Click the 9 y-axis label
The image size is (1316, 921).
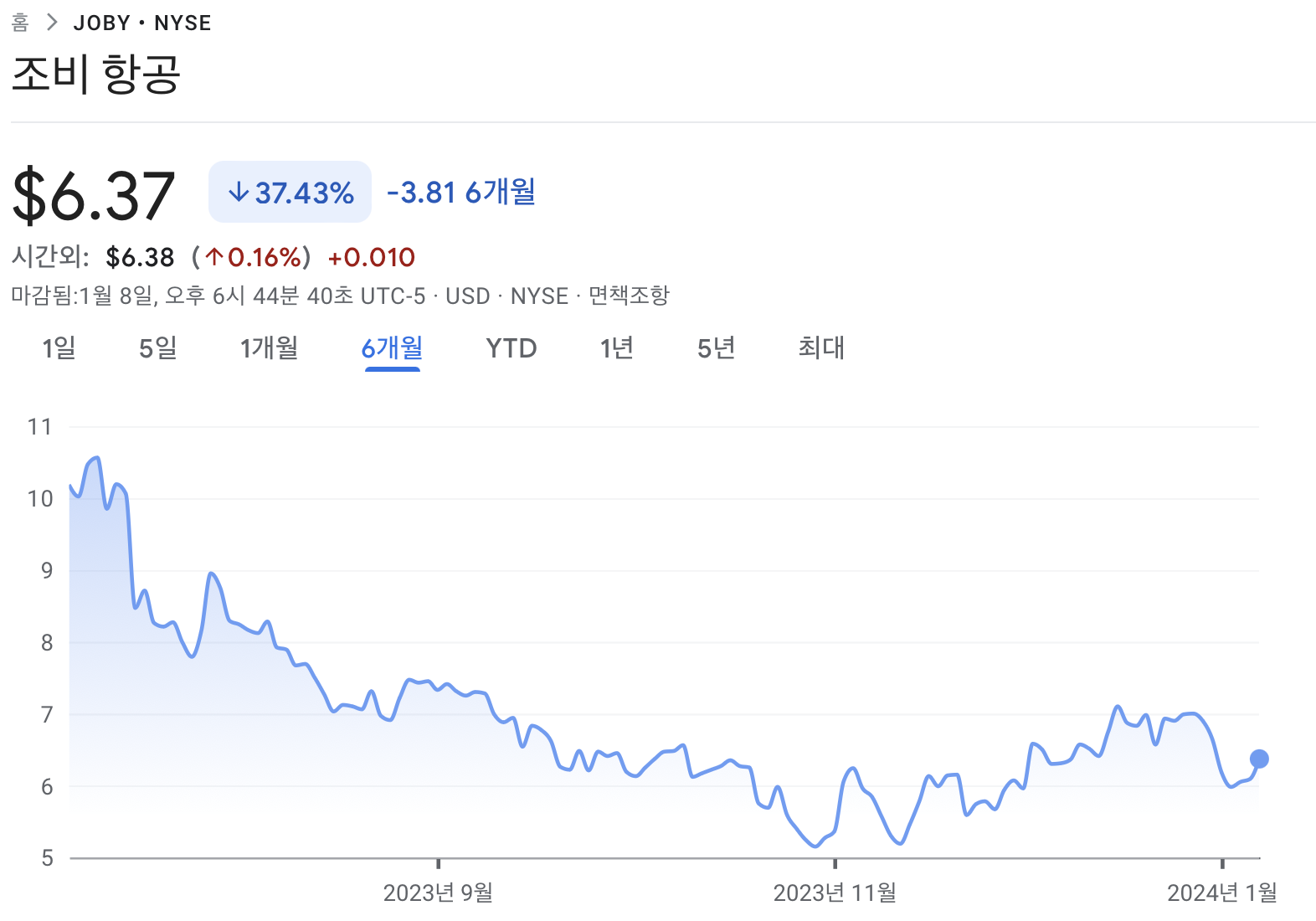point(47,571)
